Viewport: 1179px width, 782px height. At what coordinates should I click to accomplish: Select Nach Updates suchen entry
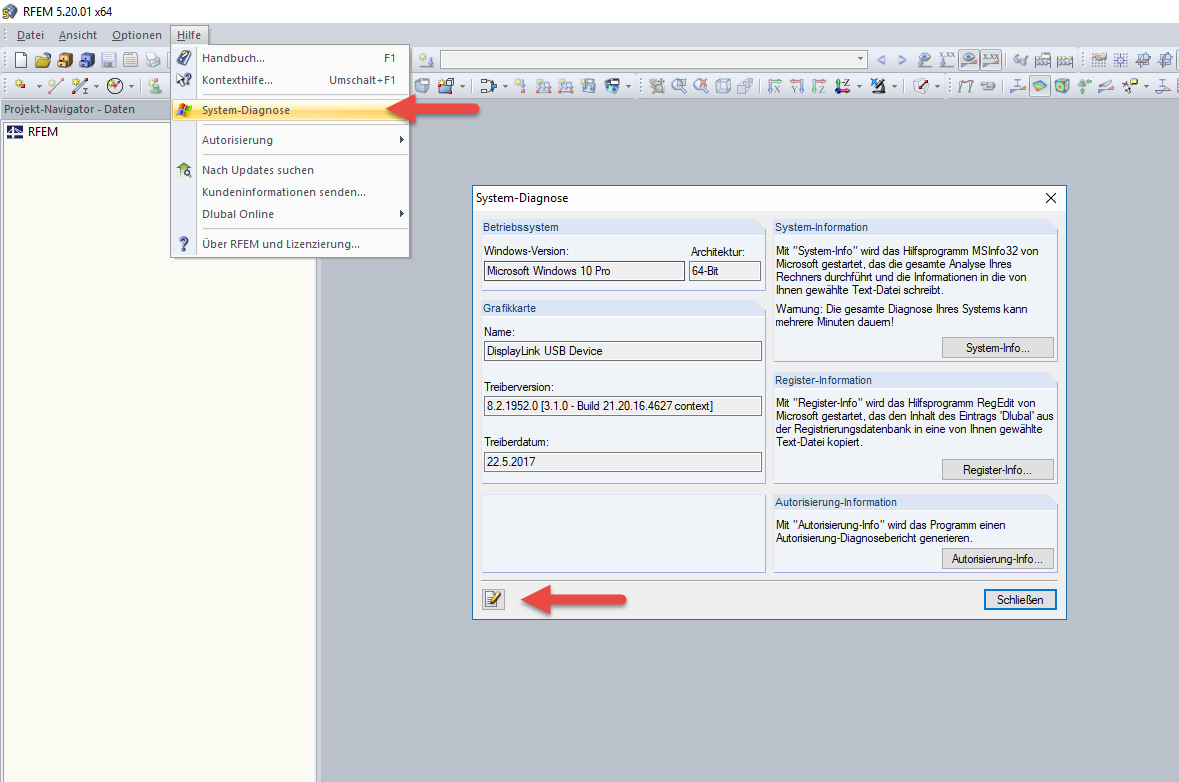(x=290, y=170)
